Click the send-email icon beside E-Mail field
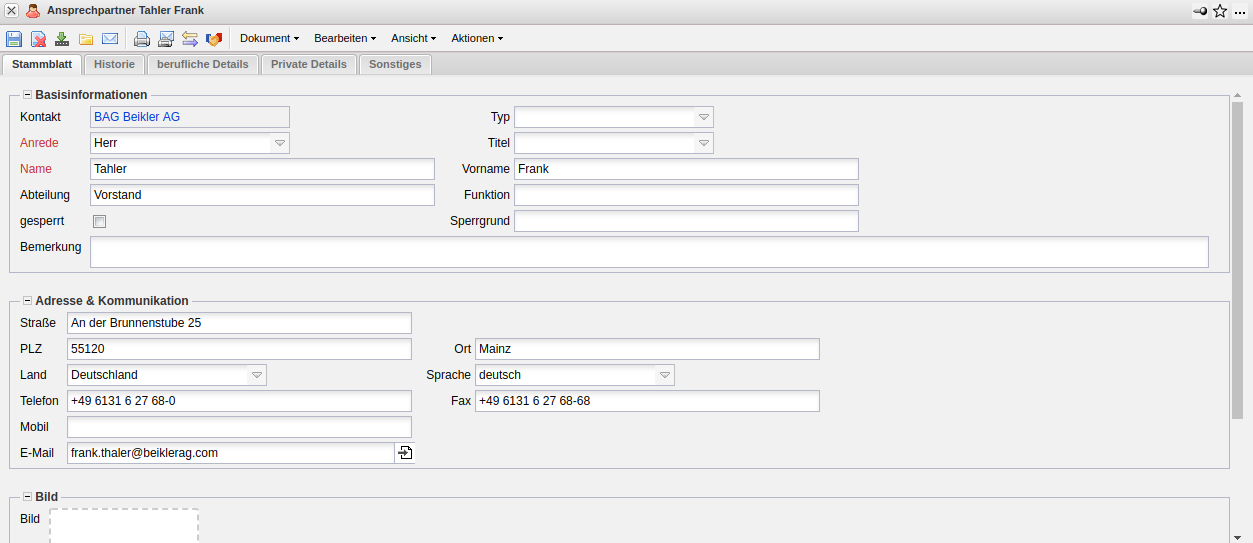The height and width of the screenshot is (543, 1253). pyautogui.click(x=405, y=453)
